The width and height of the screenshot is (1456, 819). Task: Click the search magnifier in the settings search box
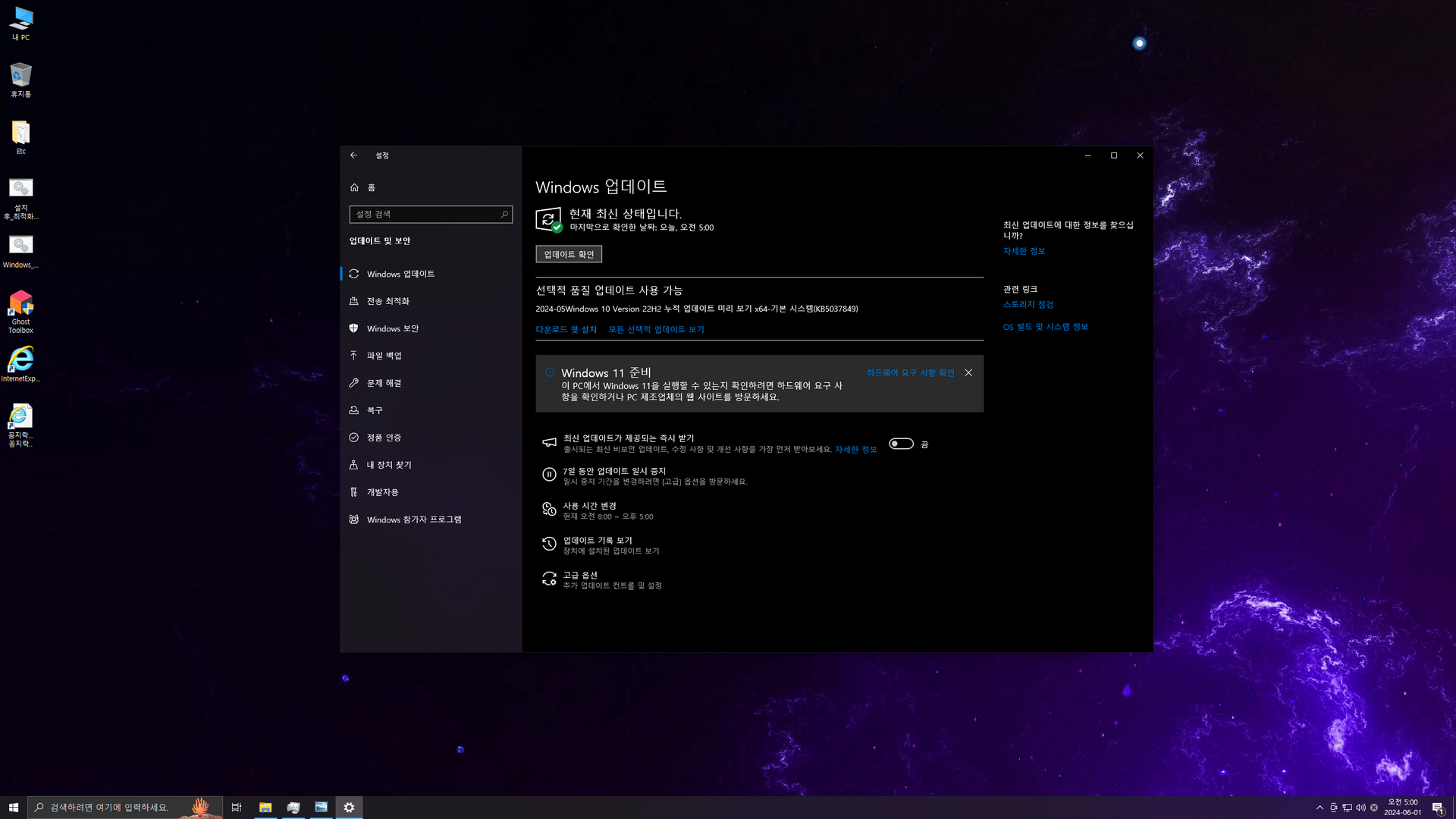[504, 215]
